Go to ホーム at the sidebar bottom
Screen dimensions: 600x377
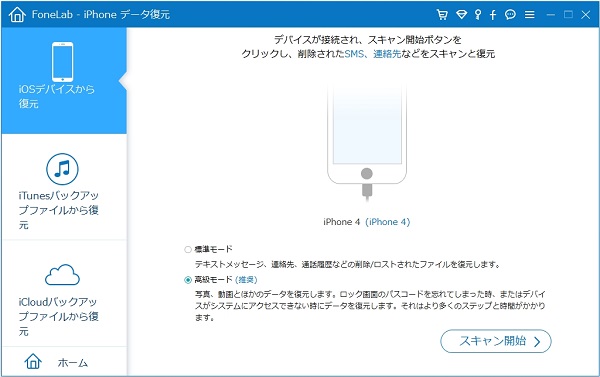(x=64, y=362)
